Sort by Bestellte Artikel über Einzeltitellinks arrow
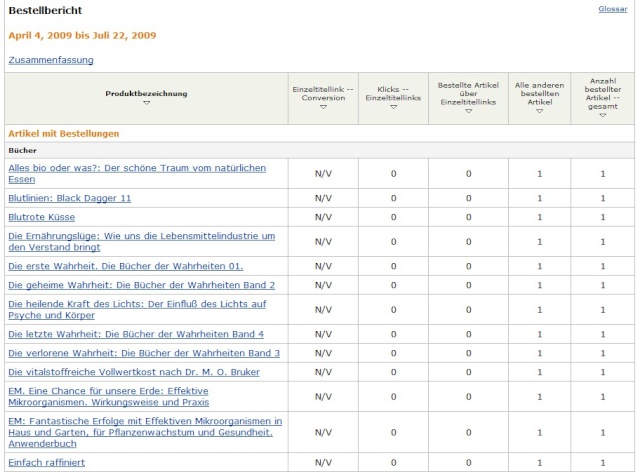Image resolution: width=640 pixels, height=472 pixels. [469, 111]
